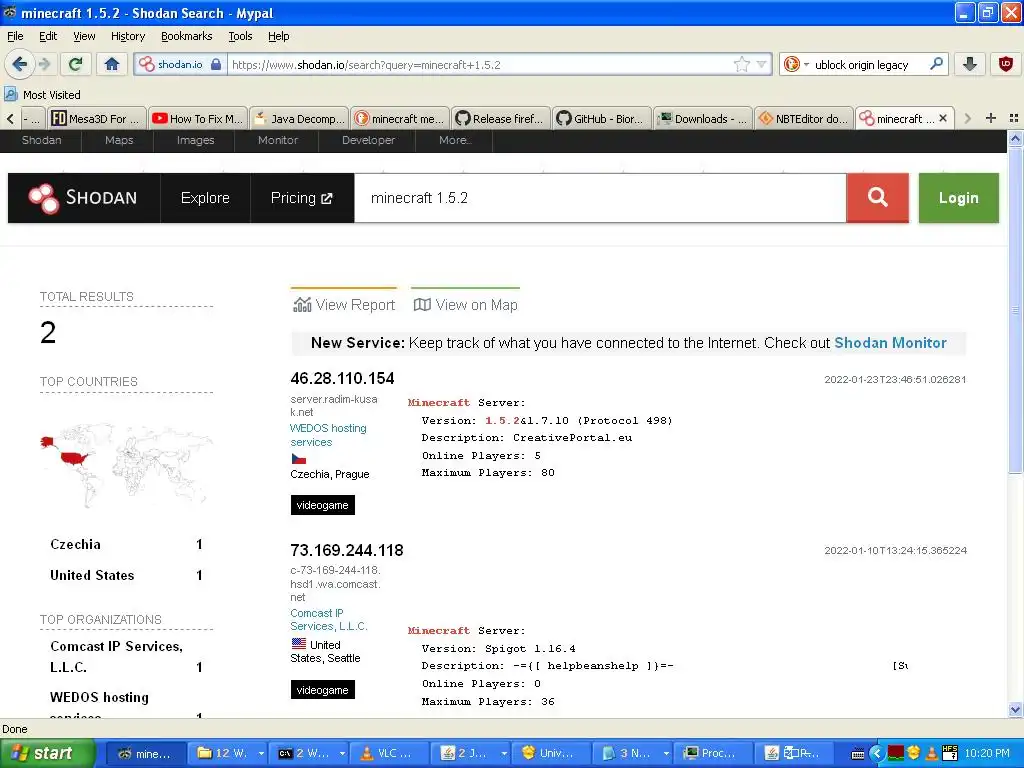The image size is (1024, 768).
Task: Open result 73.169.244.118
Action: click(x=347, y=550)
